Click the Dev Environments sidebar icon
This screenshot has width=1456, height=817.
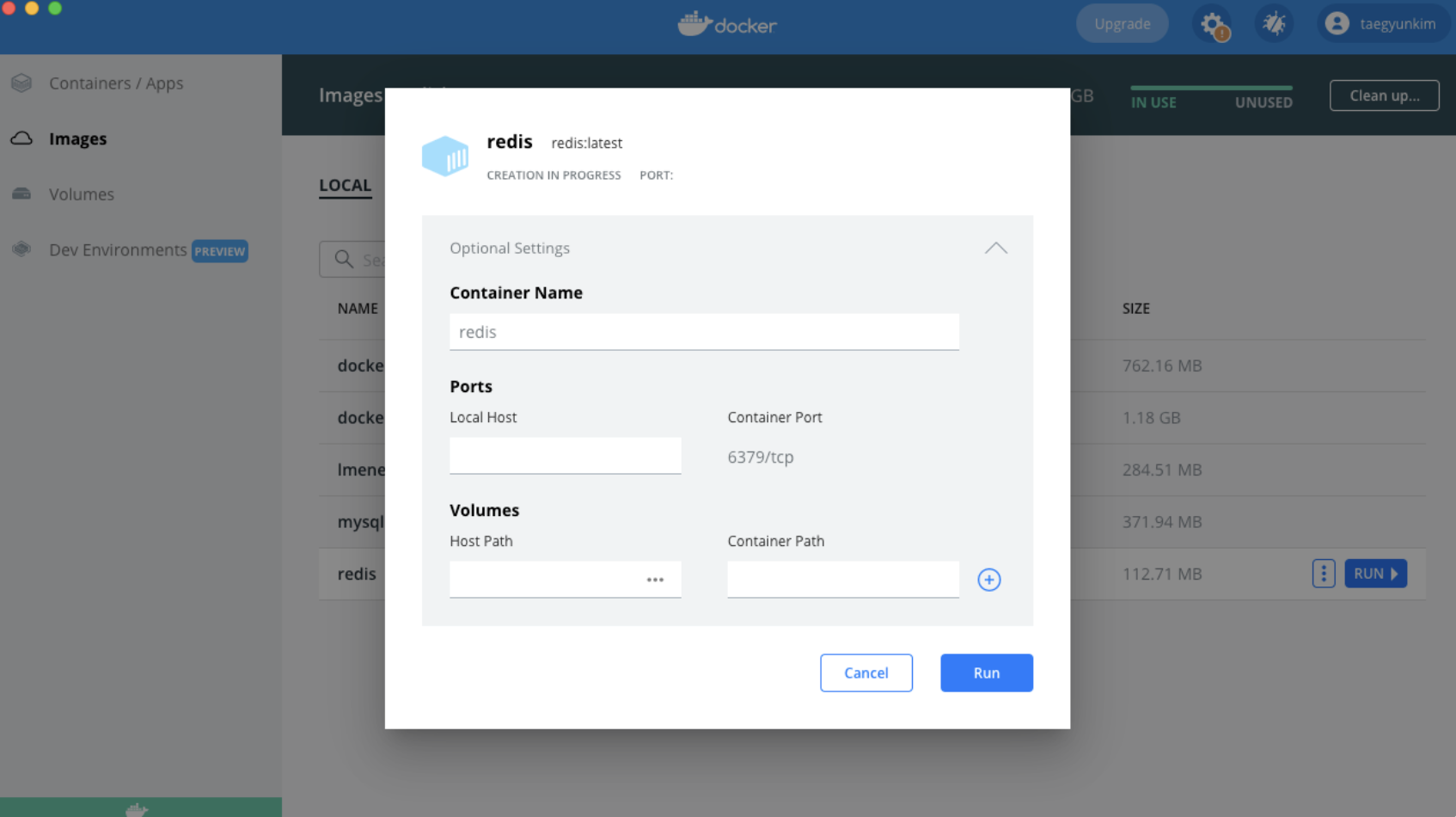[x=21, y=249]
